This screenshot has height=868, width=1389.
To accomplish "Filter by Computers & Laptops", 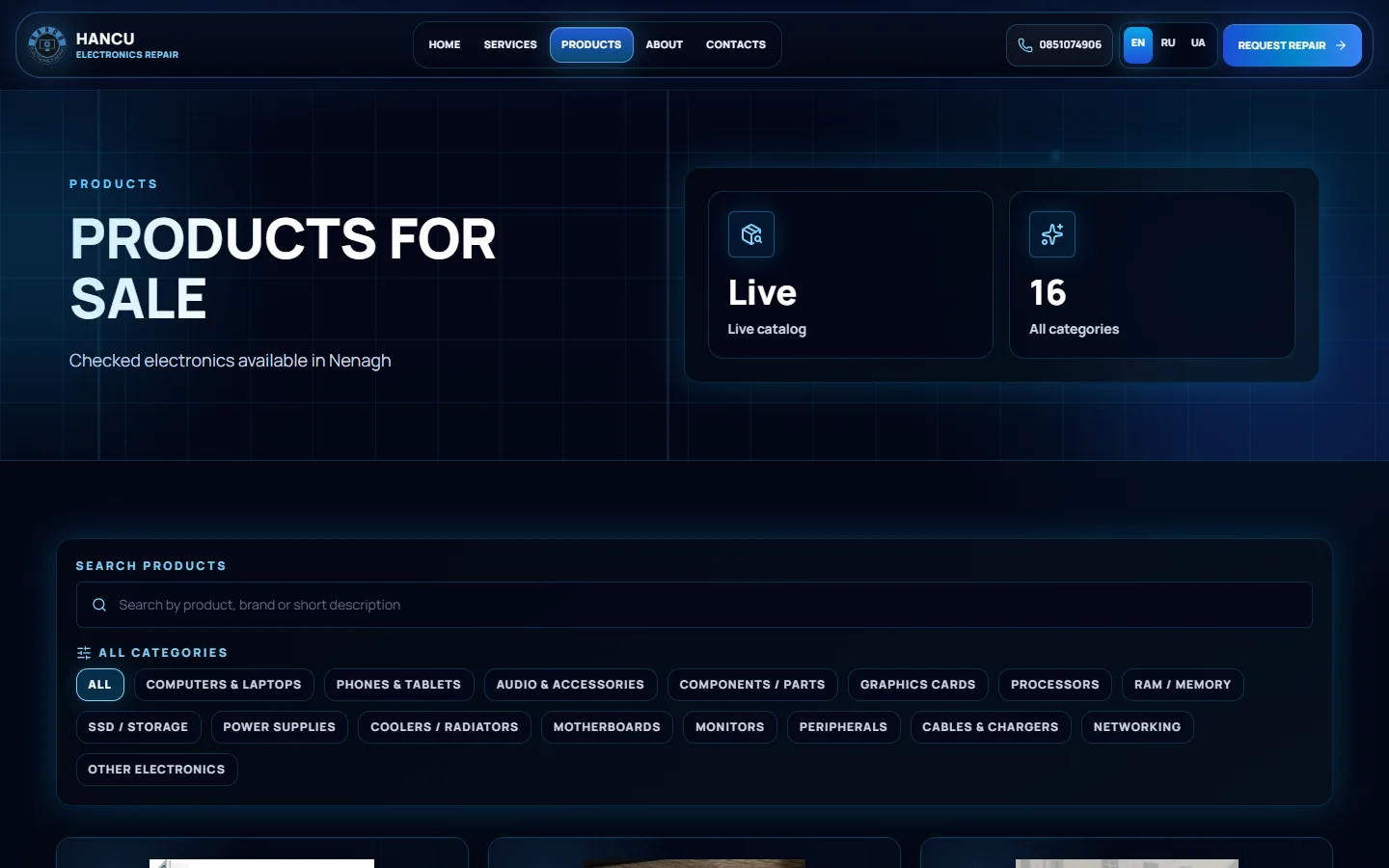I will pyautogui.click(x=224, y=685).
